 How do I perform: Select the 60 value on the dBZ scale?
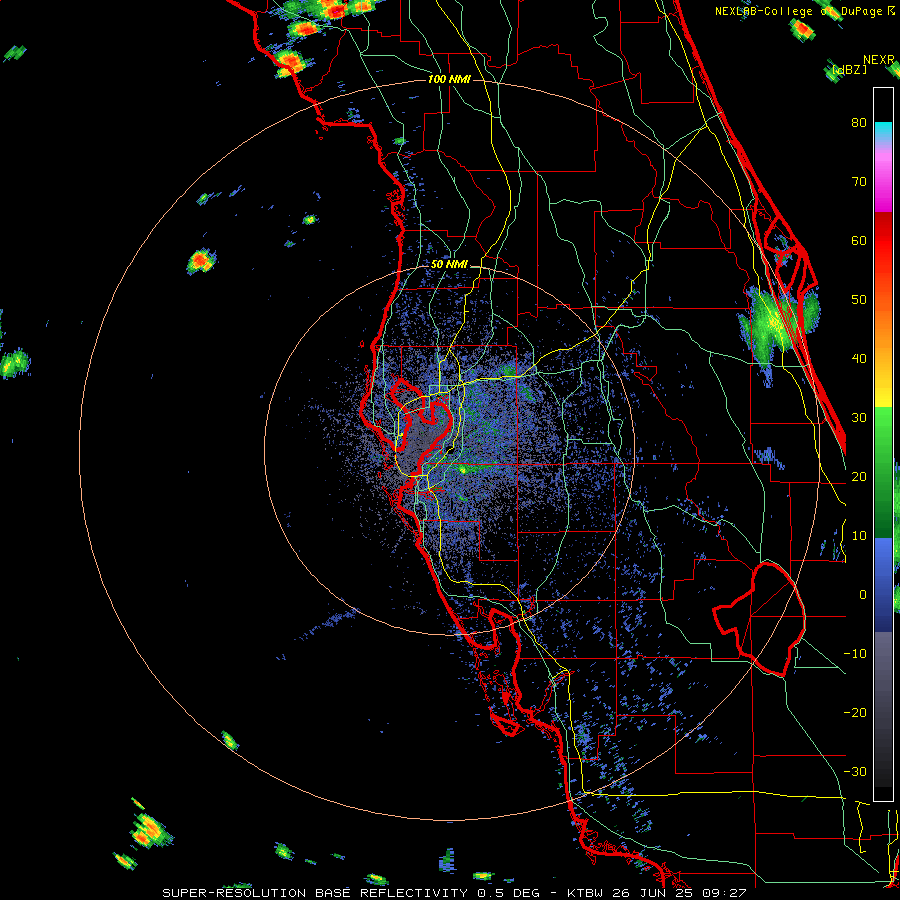pos(859,240)
